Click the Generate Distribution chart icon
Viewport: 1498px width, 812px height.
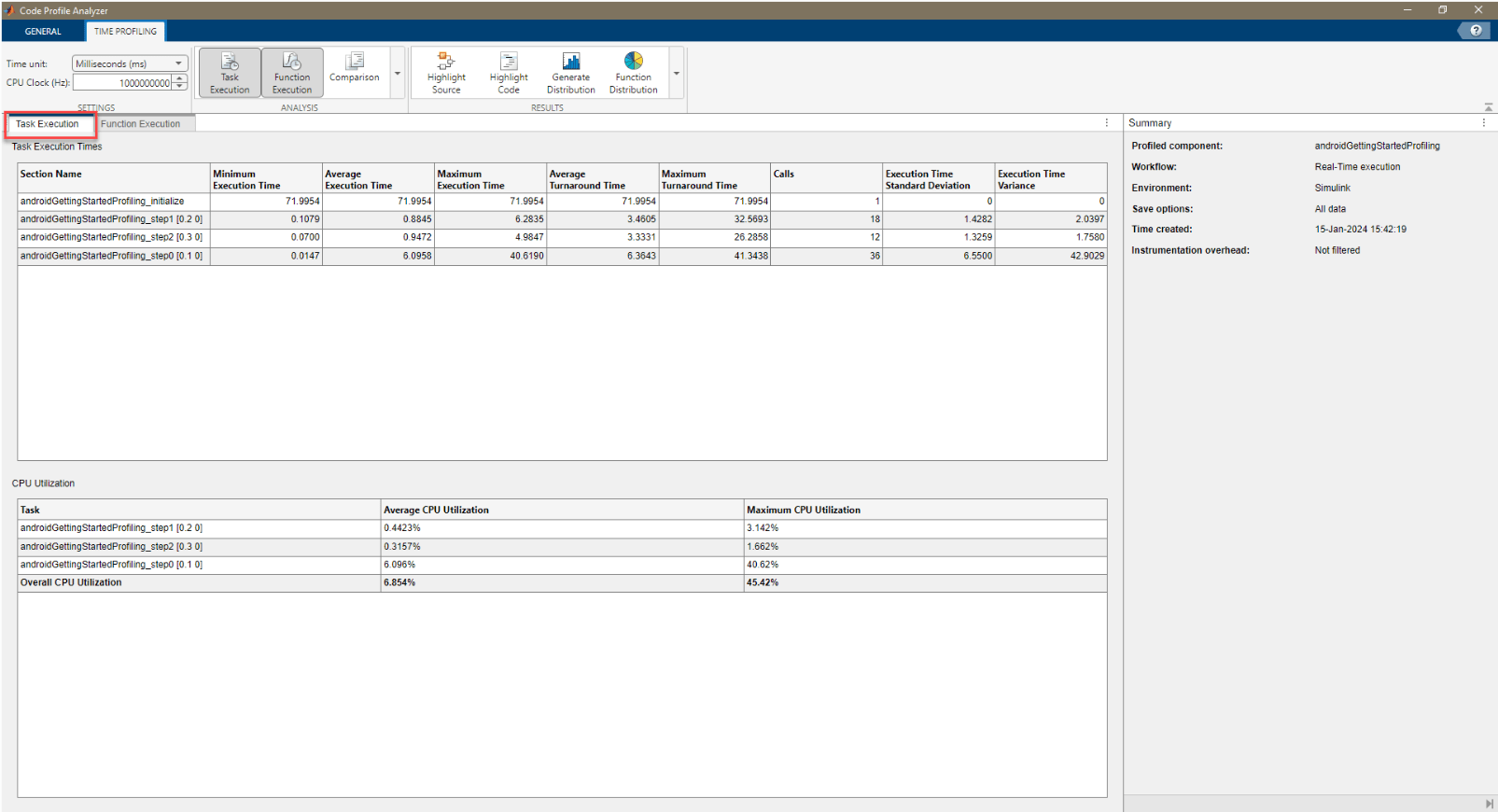tap(571, 62)
